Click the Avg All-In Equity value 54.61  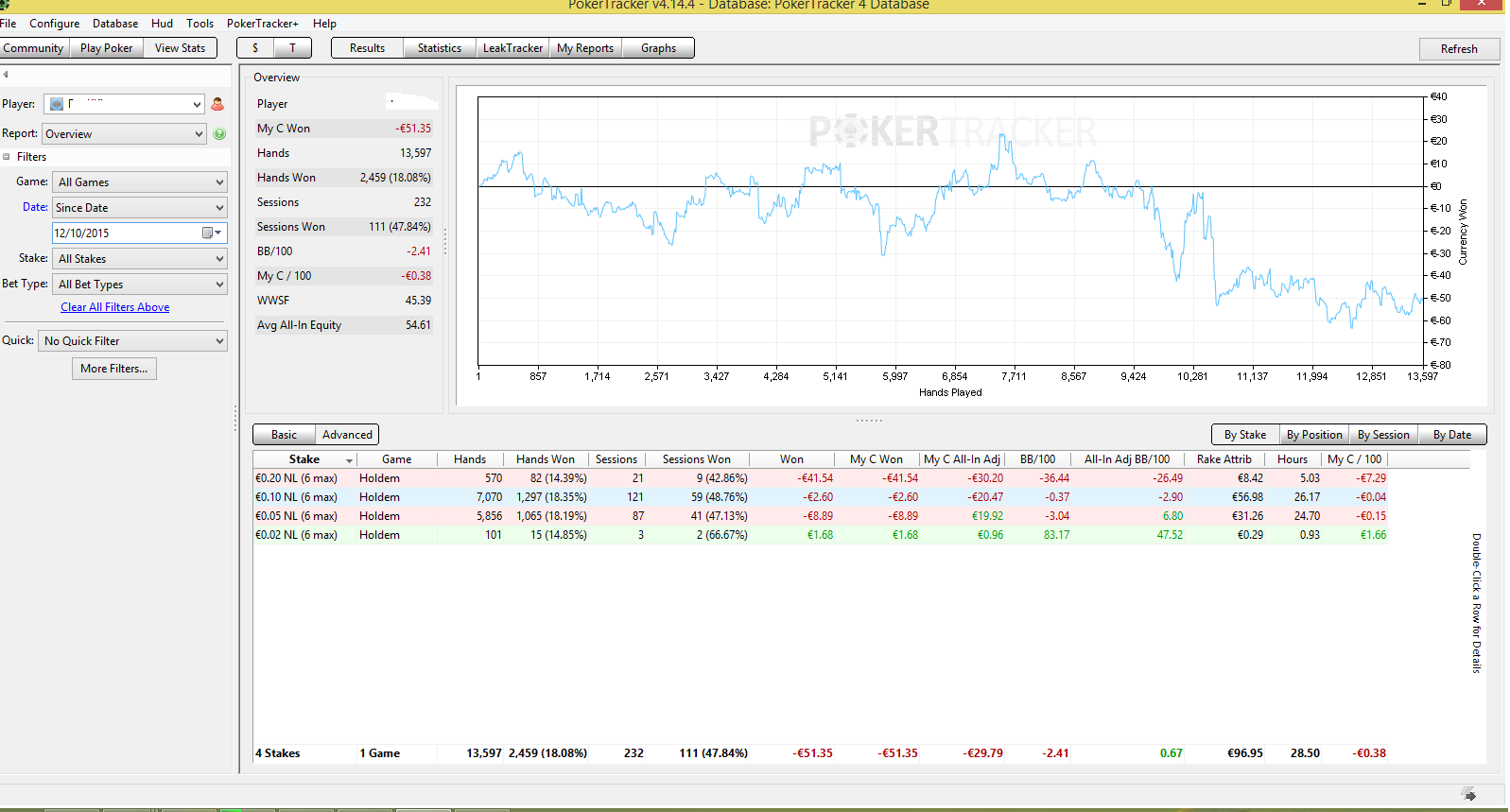(418, 325)
